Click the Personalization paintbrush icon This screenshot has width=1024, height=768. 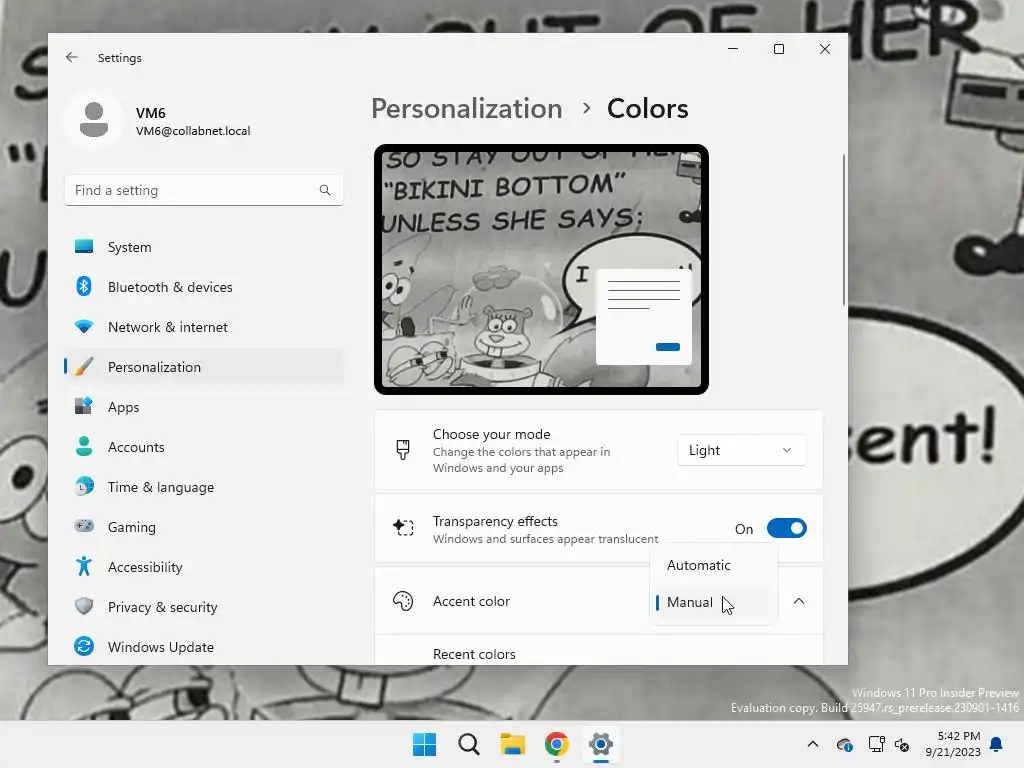(84, 366)
